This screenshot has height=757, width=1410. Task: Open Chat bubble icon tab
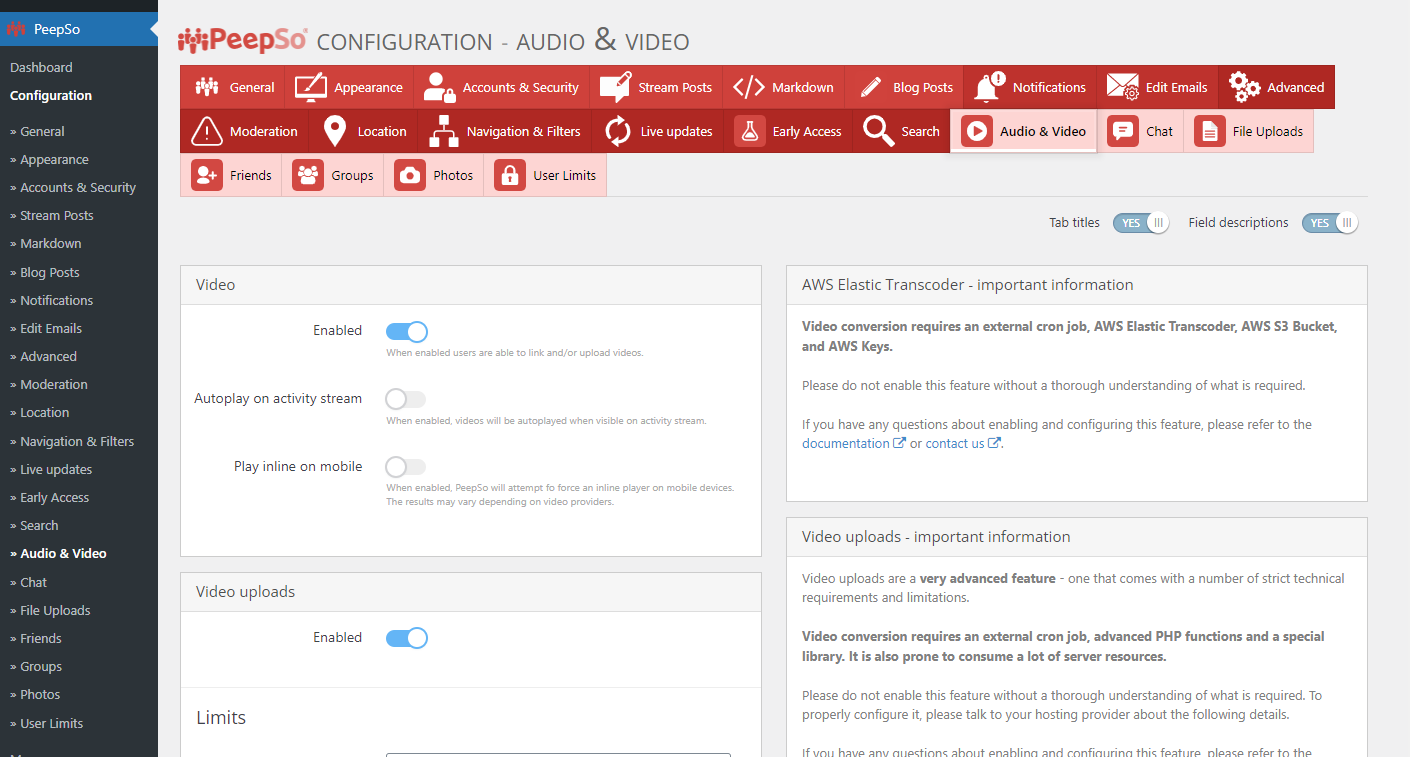[x=1123, y=131]
